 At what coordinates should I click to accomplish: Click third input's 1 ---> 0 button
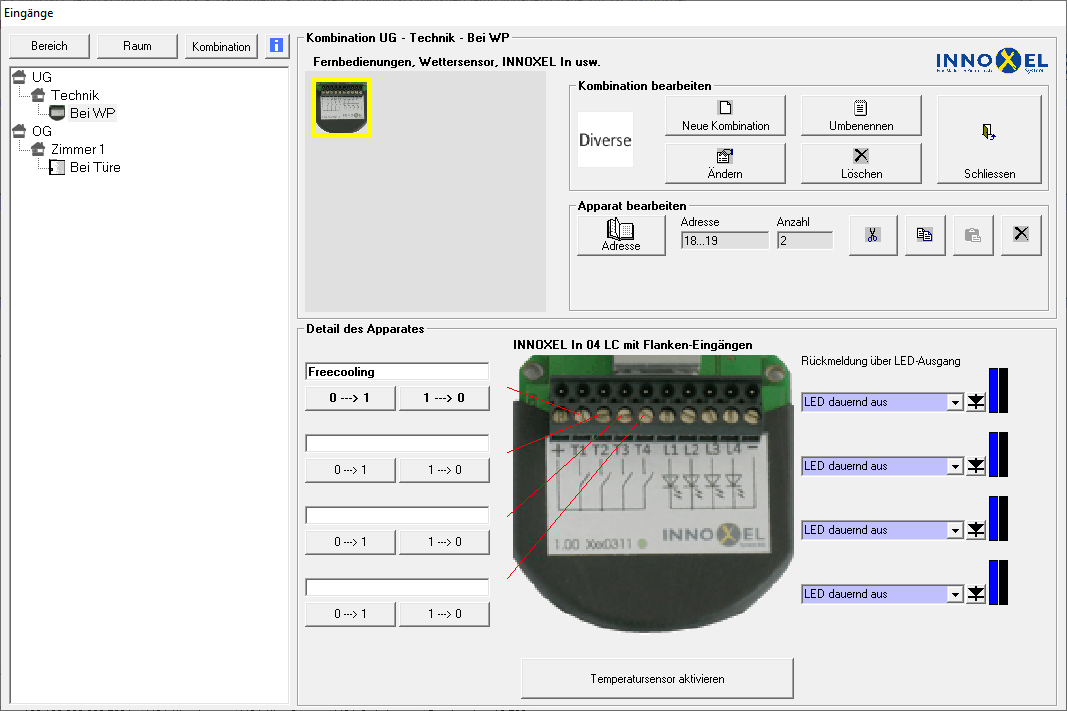444,542
